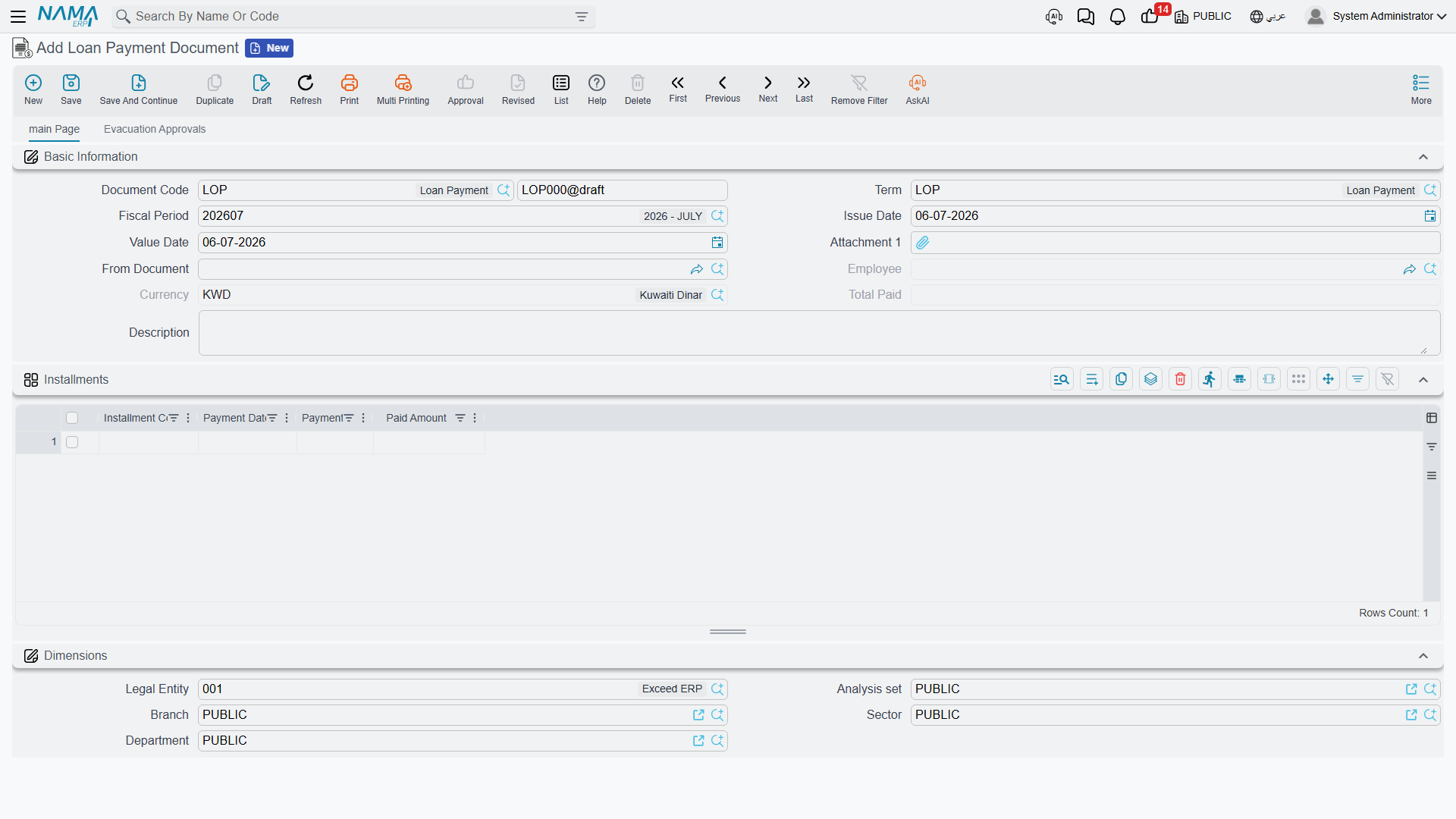Screen dimensions: 1456x819
Task: Collapse the Dimensions section
Action: click(x=1423, y=656)
